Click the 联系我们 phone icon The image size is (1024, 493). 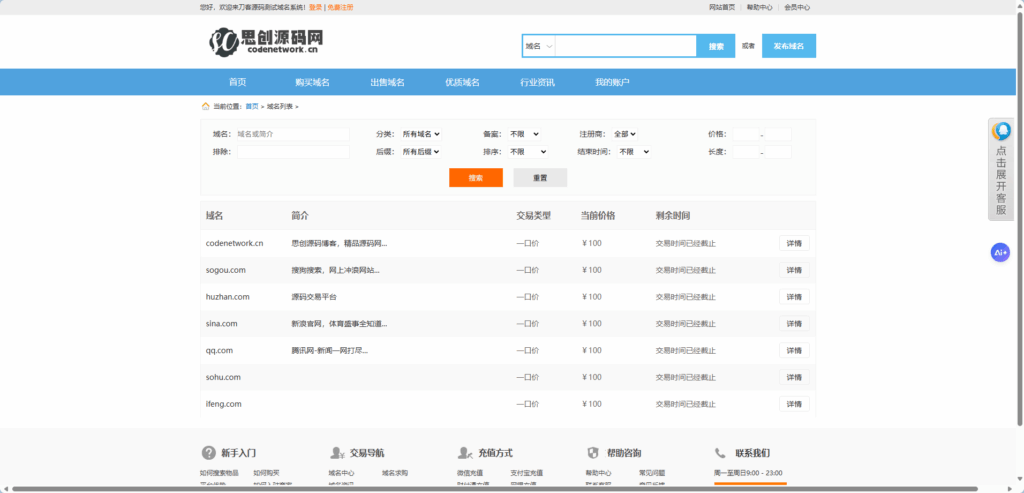point(720,453)
